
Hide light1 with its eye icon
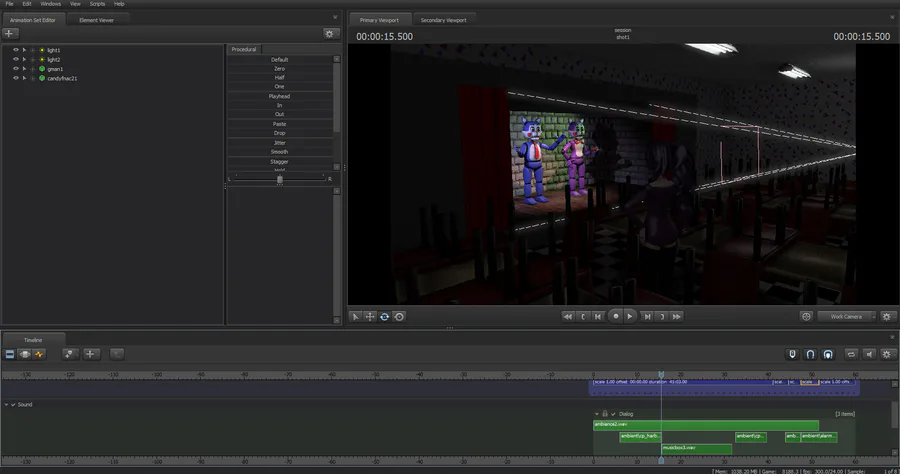point(15,50)
